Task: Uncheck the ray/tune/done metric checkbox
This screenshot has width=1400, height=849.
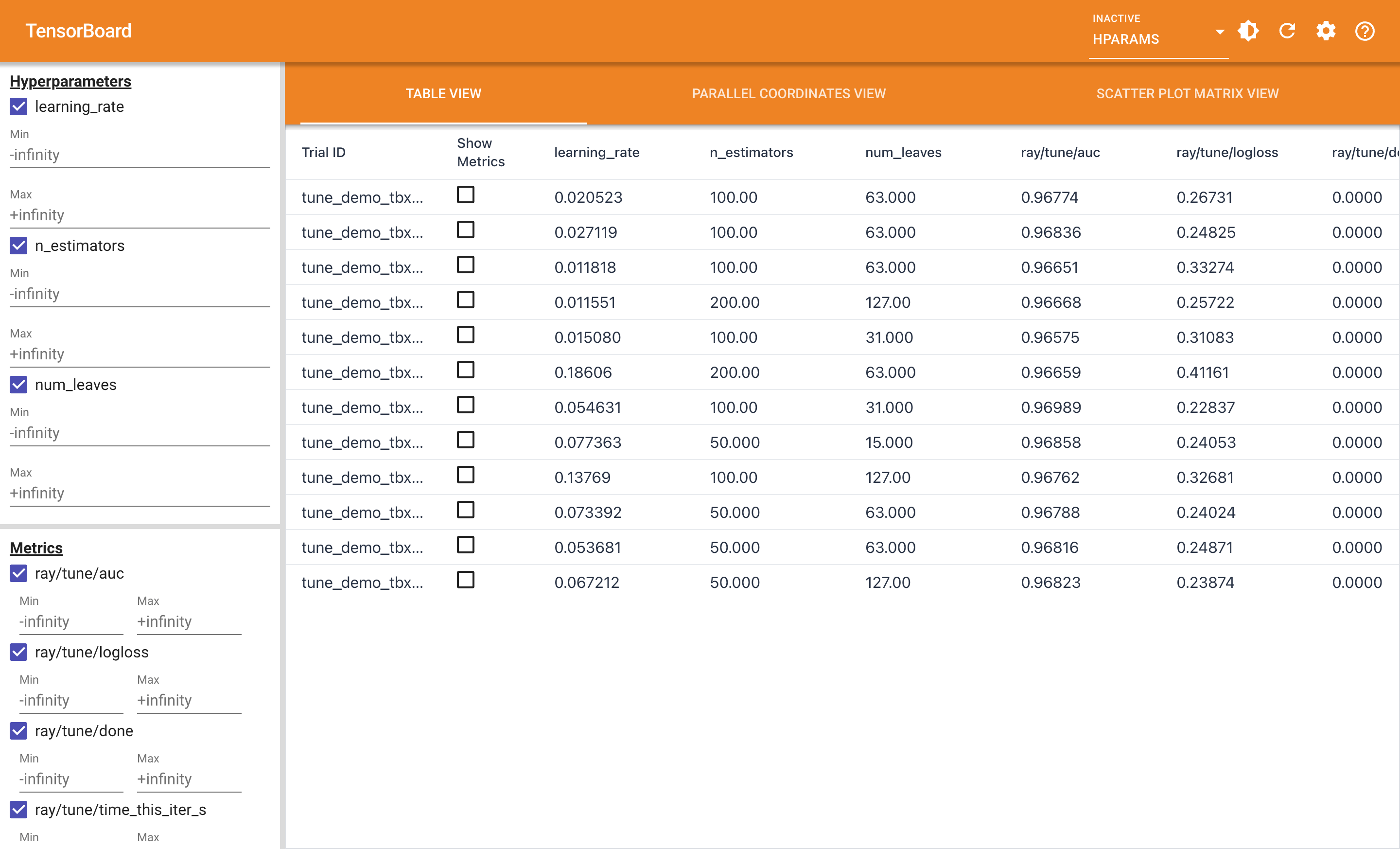Action: point(19,731)
